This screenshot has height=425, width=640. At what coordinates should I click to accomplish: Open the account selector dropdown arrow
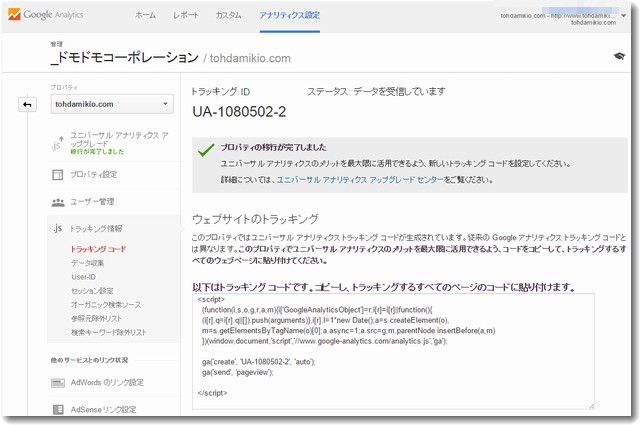coord(624,16)
